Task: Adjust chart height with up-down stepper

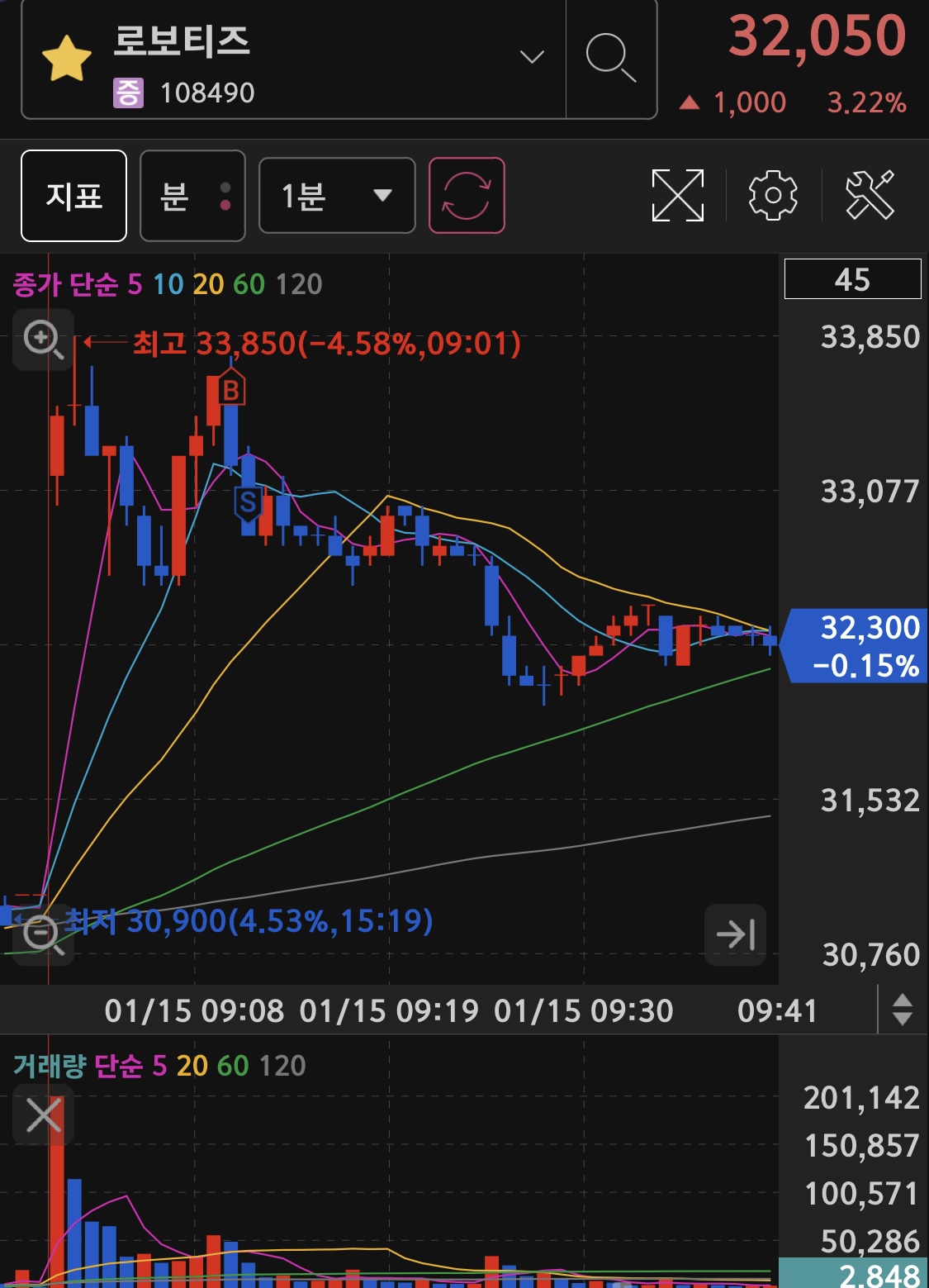Action: tap(902, 1010)
